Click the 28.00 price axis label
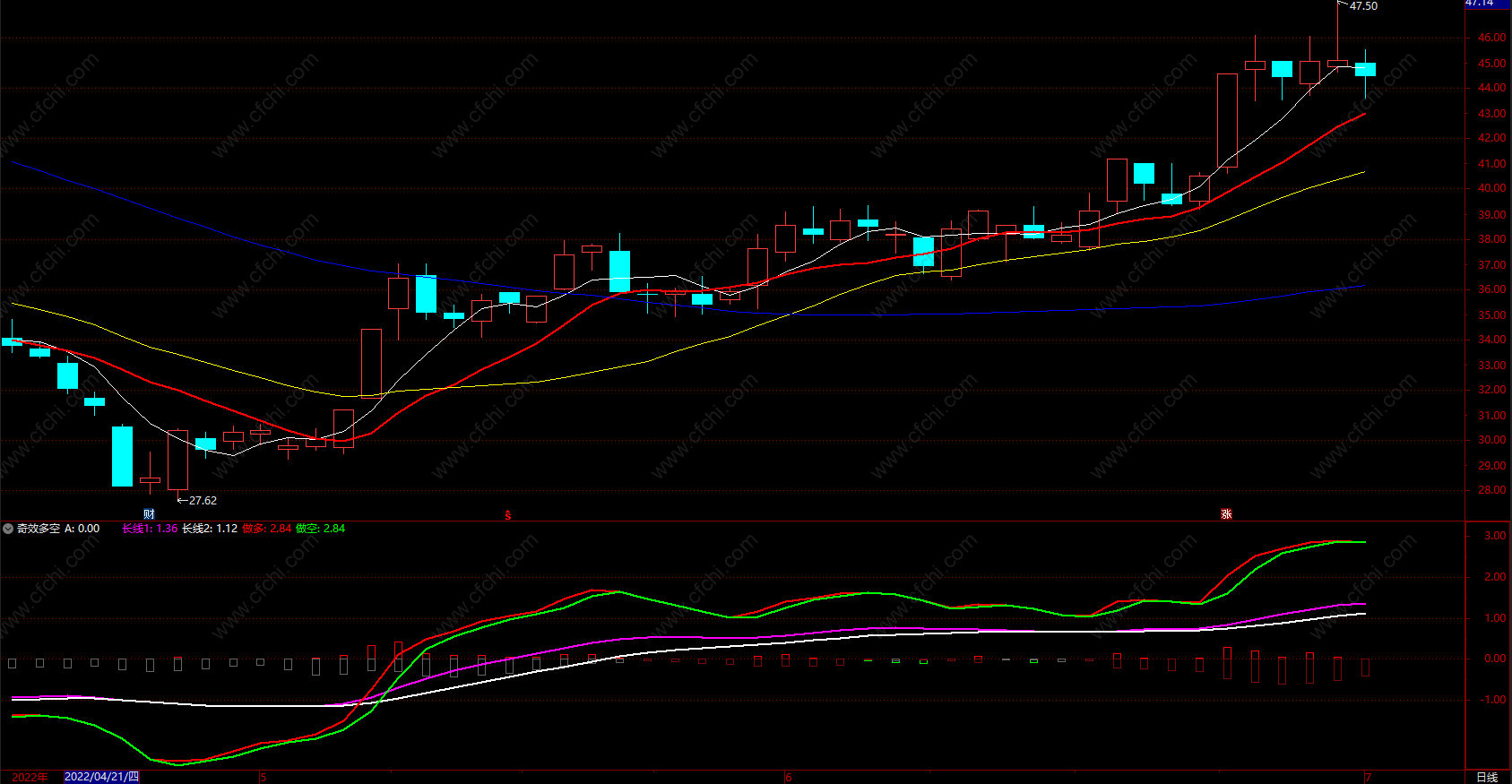Viewport: 1512px width, 784px height. click(1491, 490)
